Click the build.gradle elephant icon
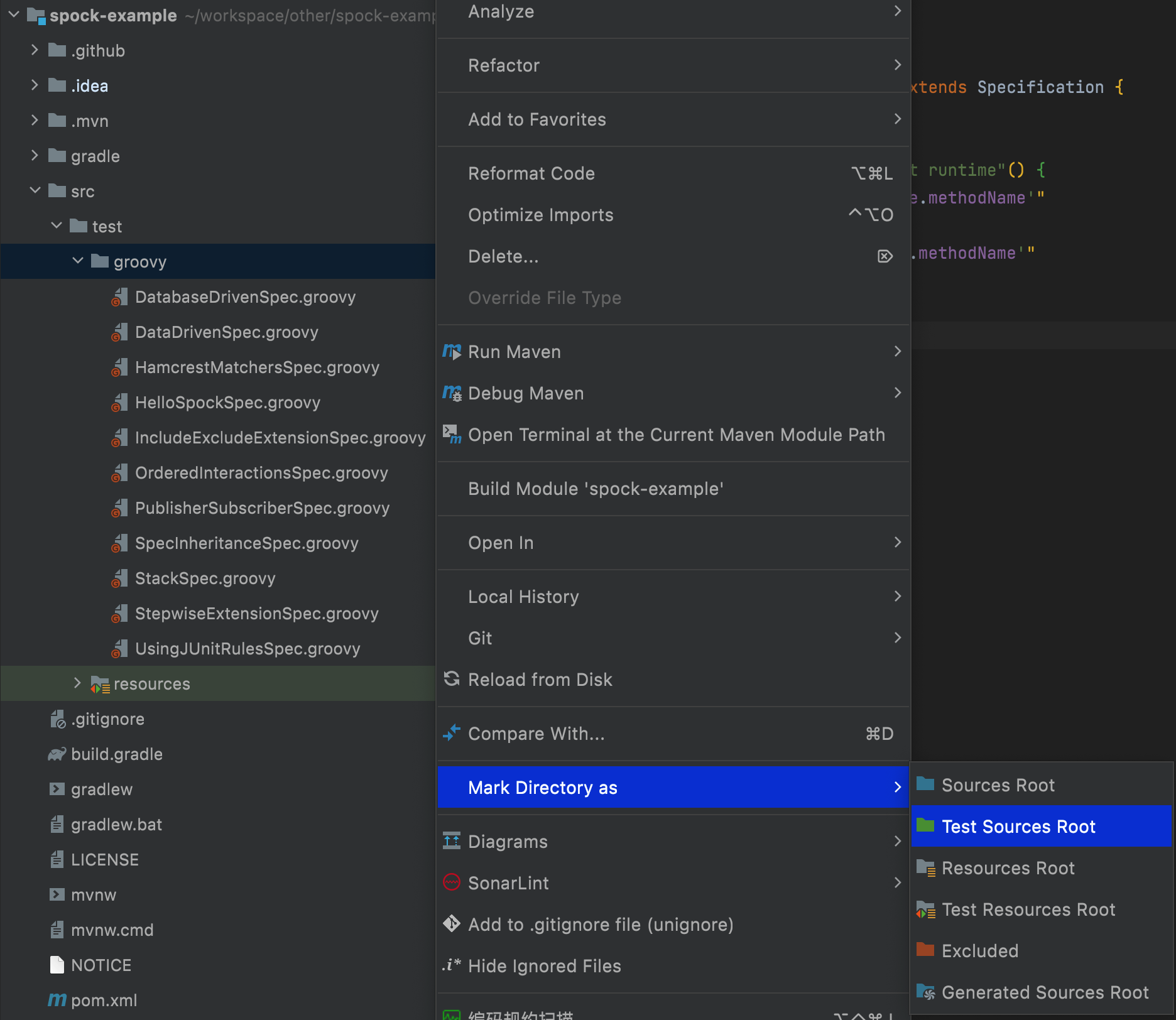The width and height of the screenshot is (1176, 1020). tap(57, 754)
